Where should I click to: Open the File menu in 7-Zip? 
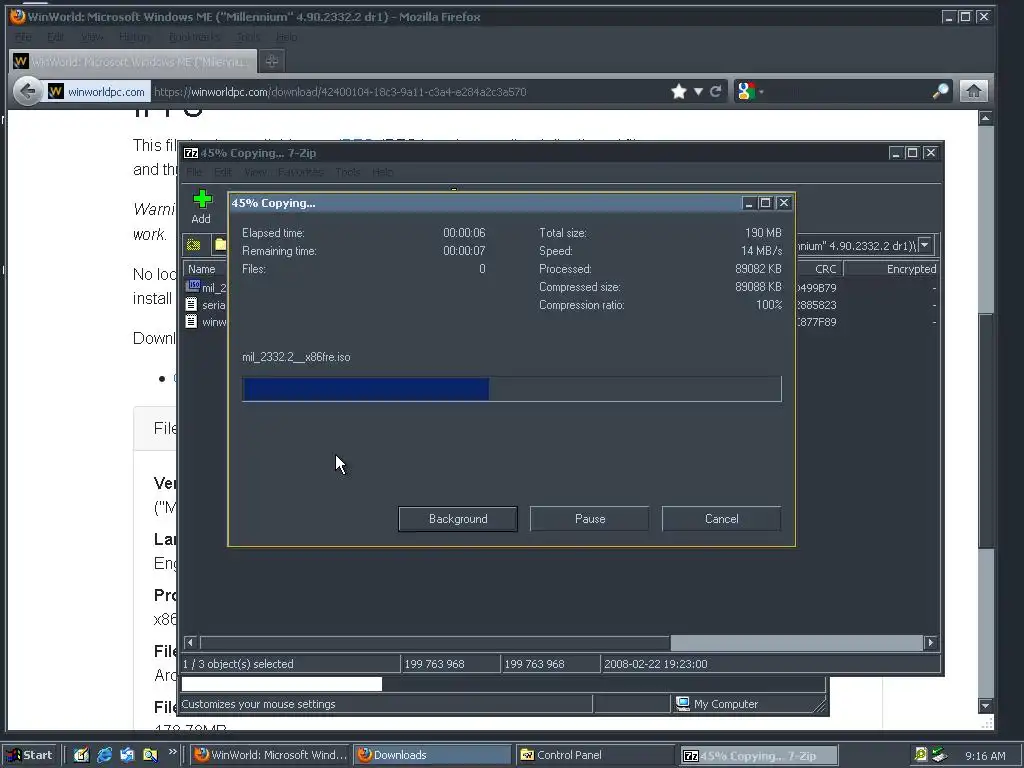[194, 172]
